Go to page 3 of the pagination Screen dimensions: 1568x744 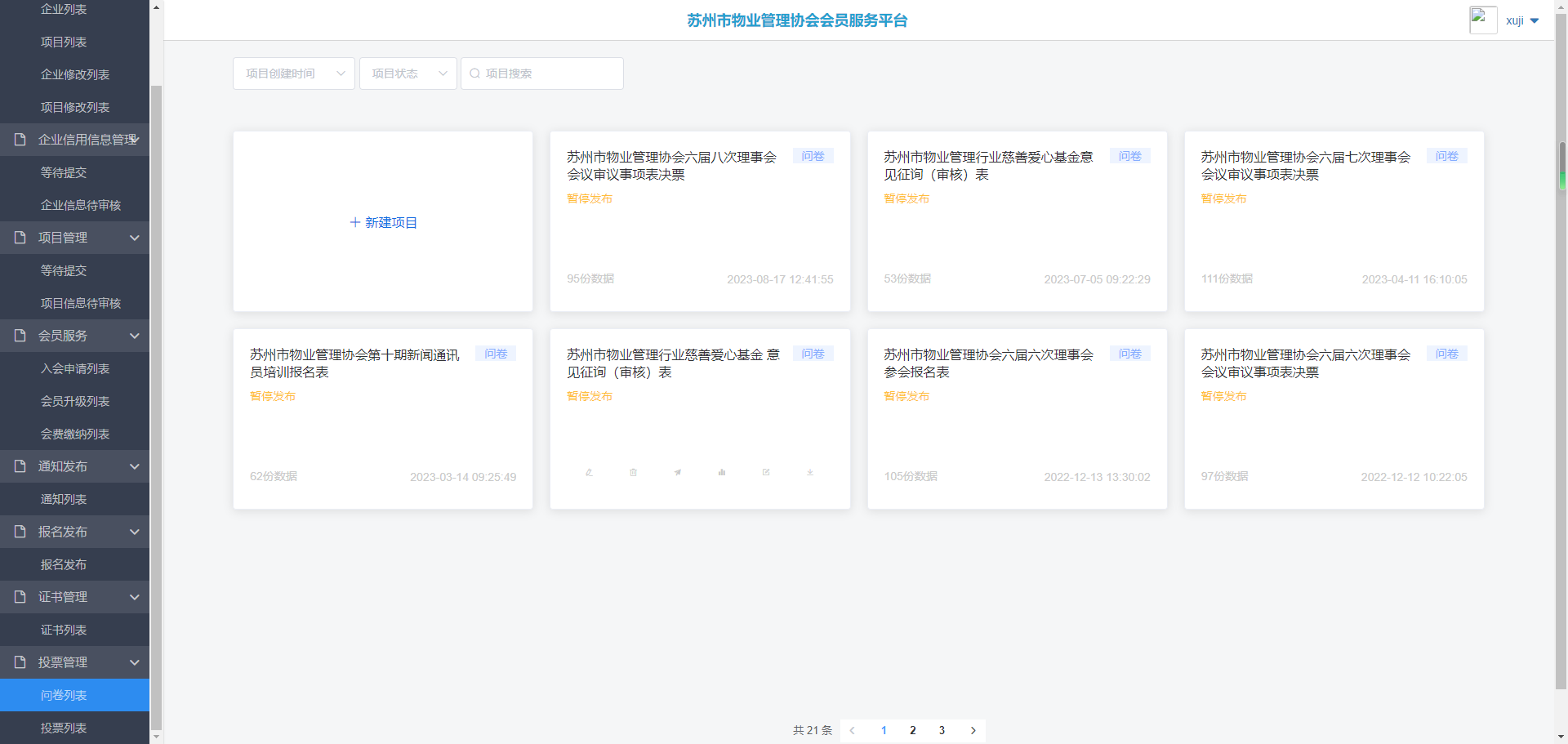click(942, 730)
